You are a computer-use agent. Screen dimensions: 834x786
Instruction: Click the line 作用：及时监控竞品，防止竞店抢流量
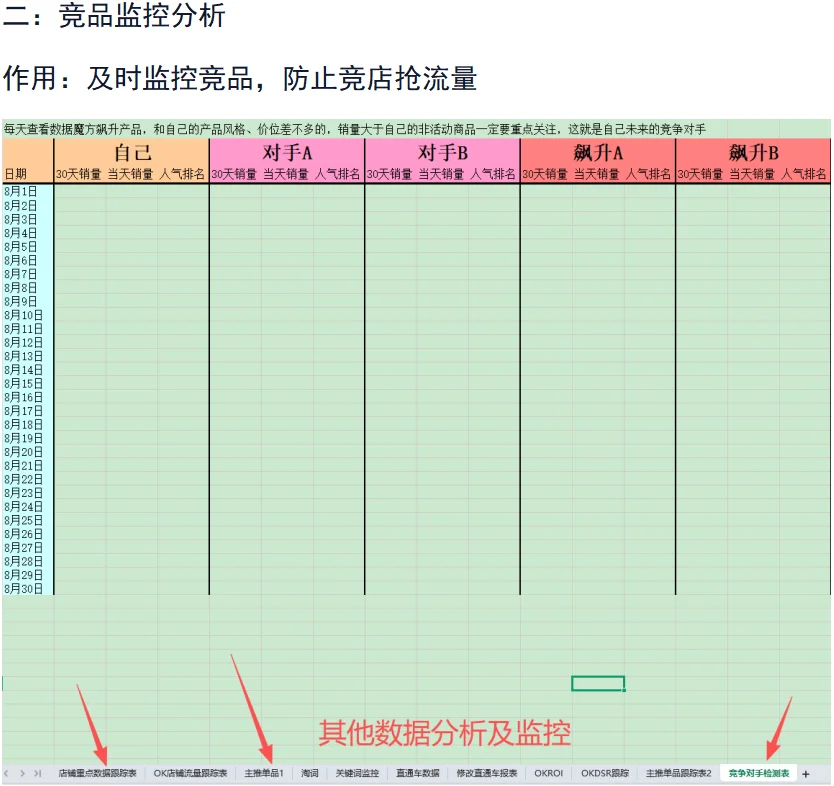point(240,79)
